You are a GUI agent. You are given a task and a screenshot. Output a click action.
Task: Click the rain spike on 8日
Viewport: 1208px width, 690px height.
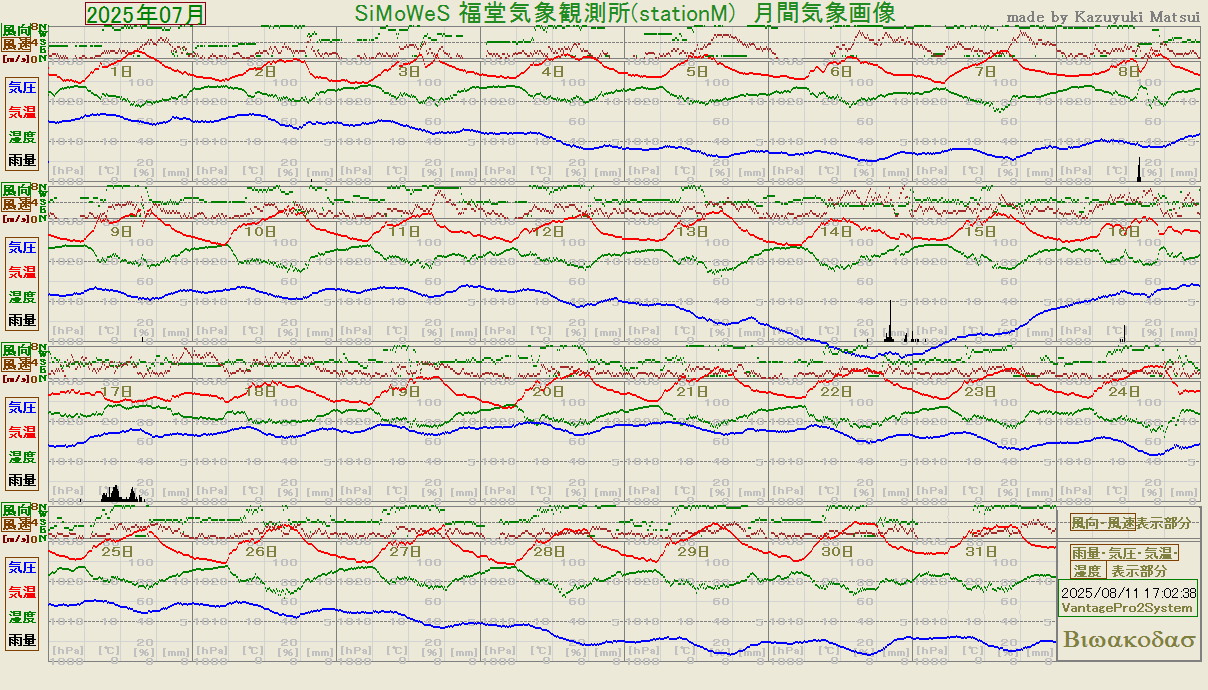point(1140,170)
